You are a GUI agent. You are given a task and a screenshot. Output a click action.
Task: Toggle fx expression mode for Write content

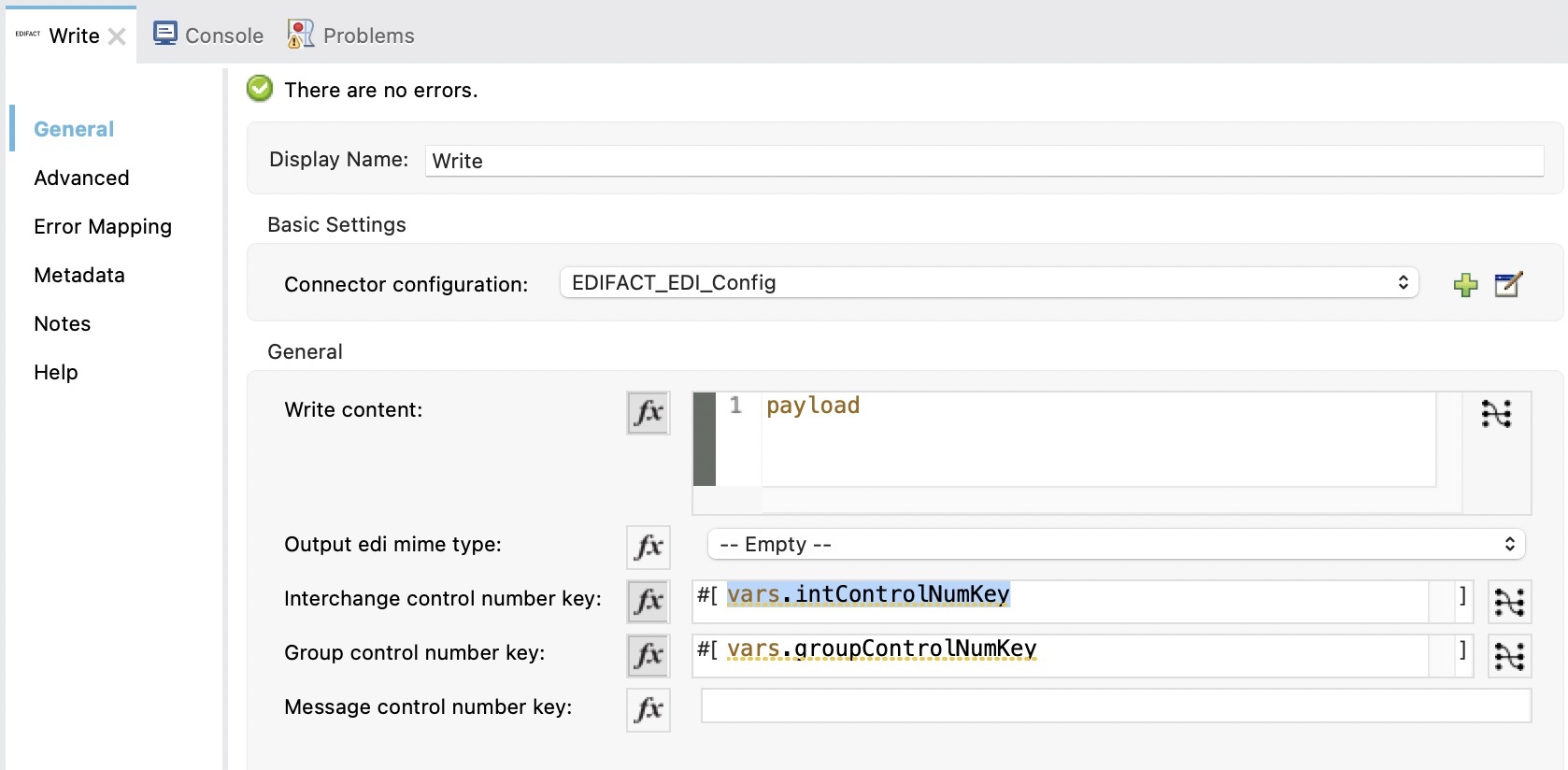coord(649,413)
